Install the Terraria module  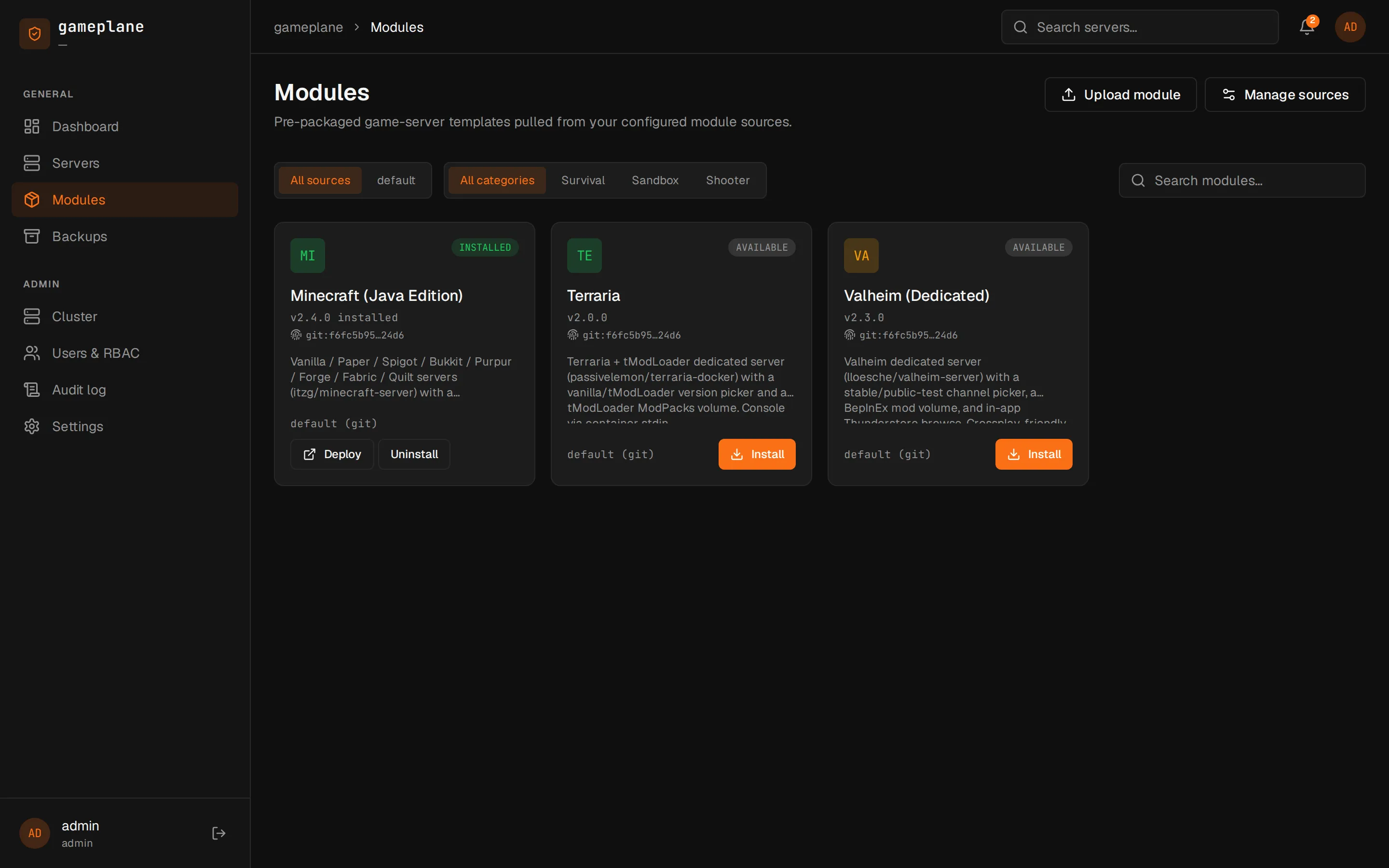coord(757,454)
